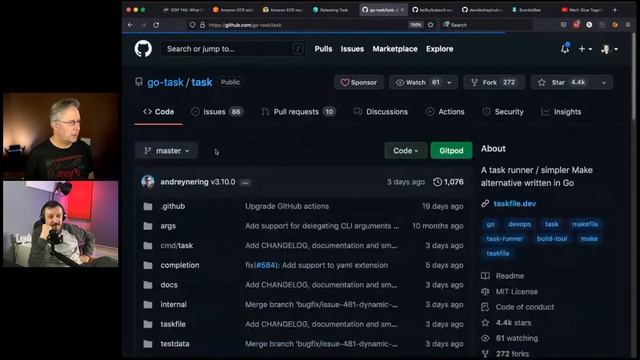
Task: Open Issues in the top navigation
Action: [352, 49]
